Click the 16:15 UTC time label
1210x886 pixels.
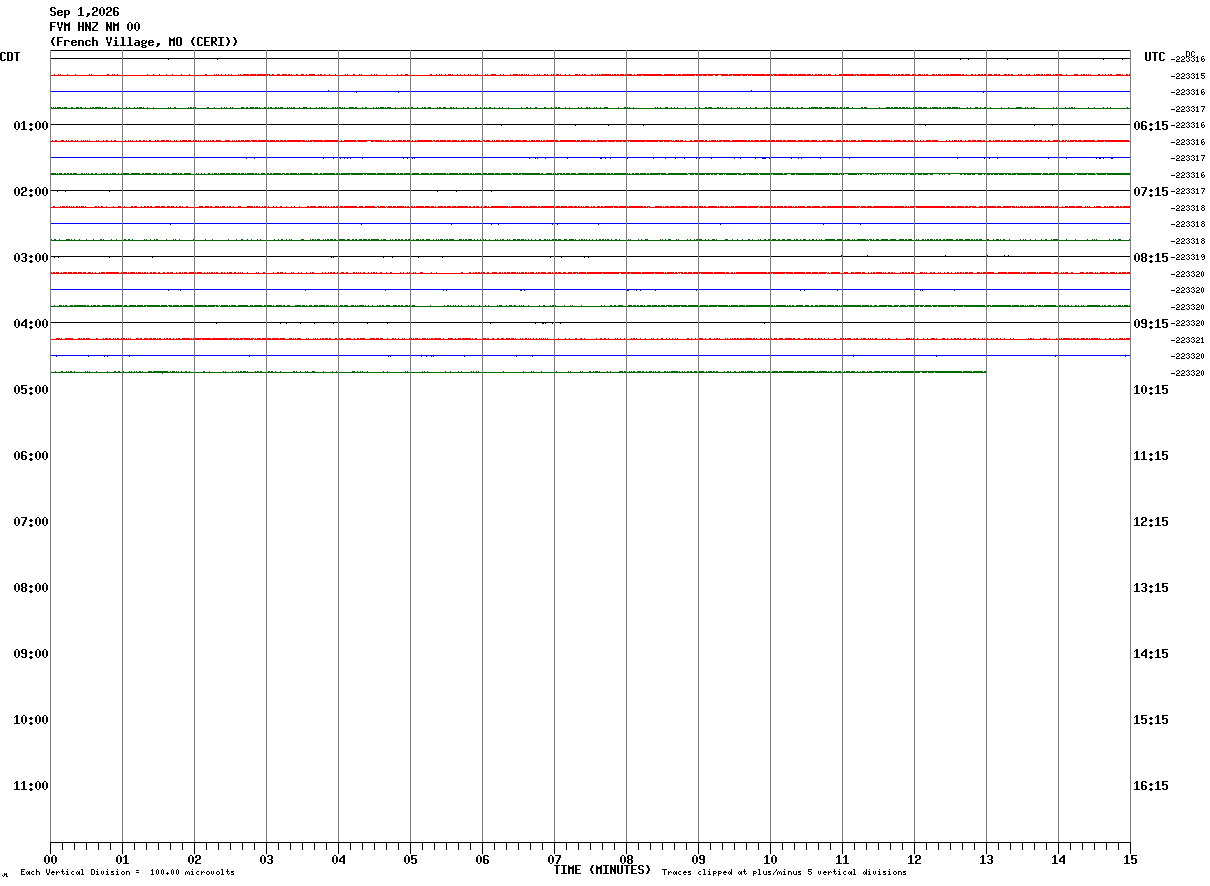click(x=1150, y=786)
